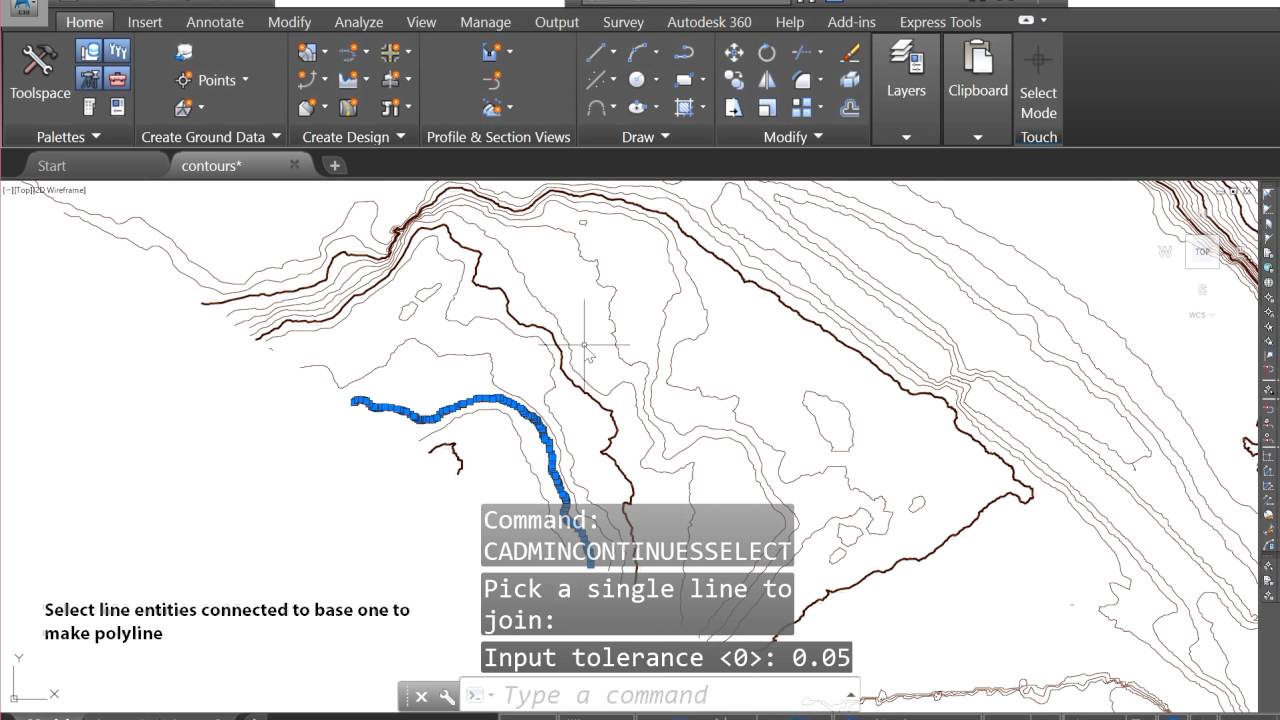Open the Toolspace palette

pos(40,72)
